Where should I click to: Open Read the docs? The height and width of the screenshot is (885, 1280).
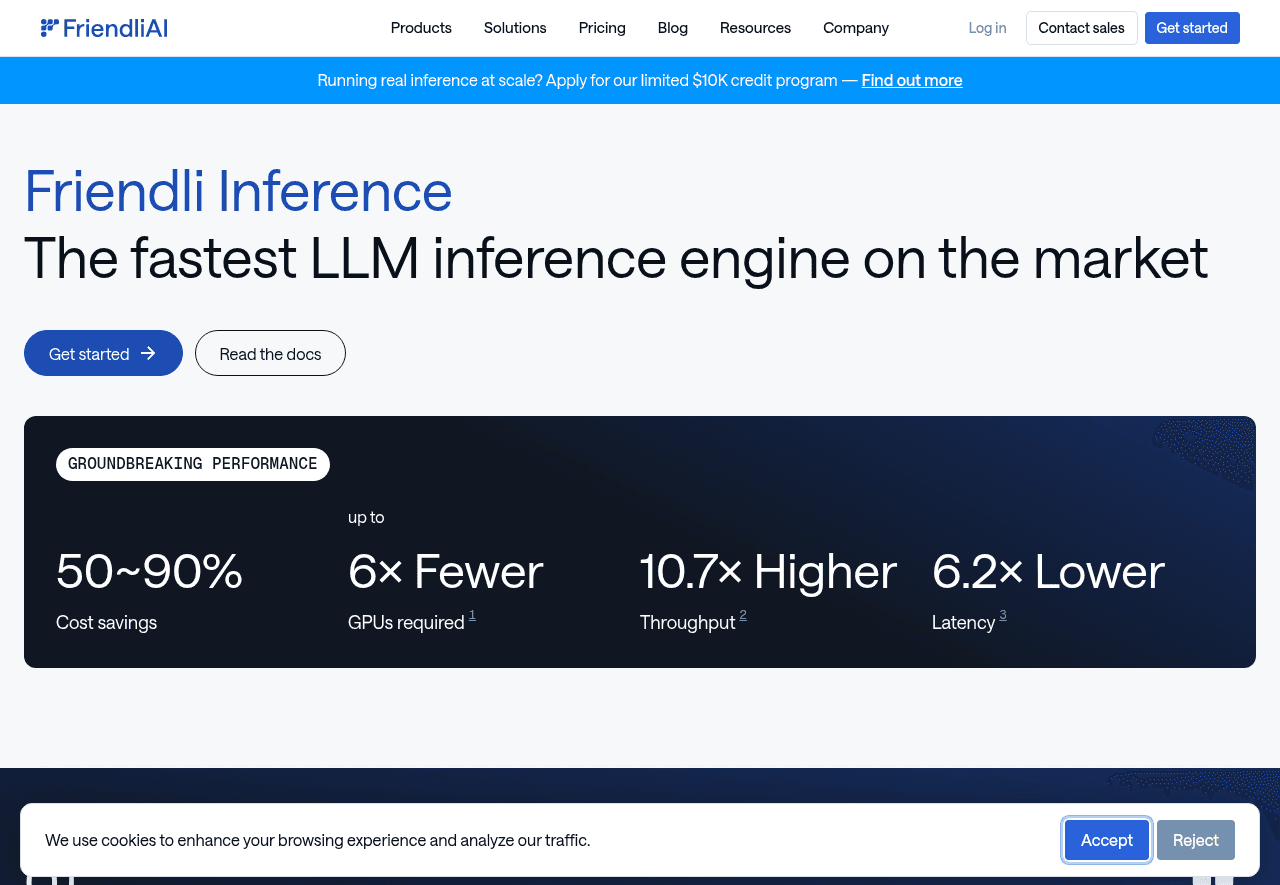click(x=270, y=354)
